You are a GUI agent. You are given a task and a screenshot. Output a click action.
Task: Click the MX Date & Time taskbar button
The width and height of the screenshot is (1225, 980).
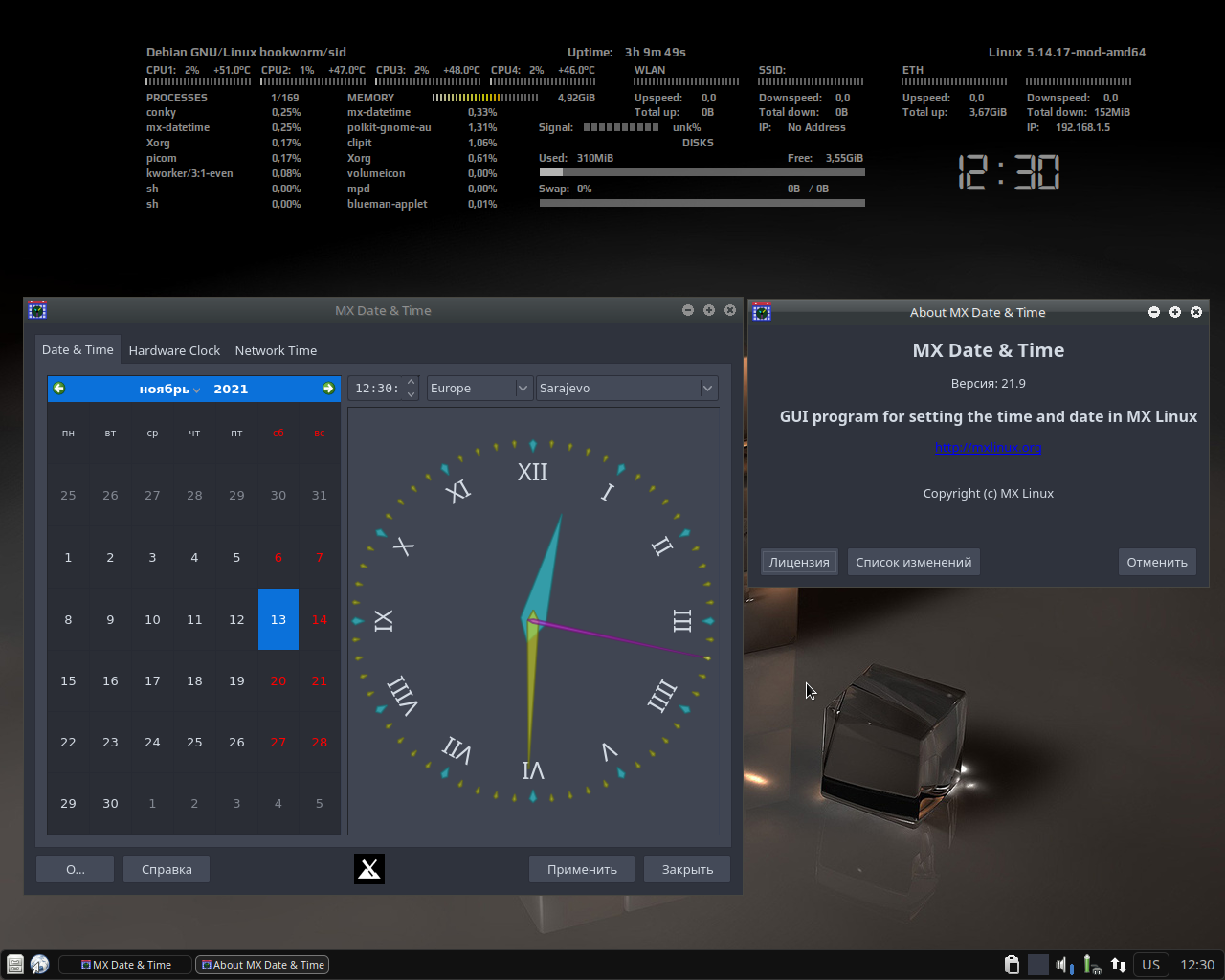125,965
